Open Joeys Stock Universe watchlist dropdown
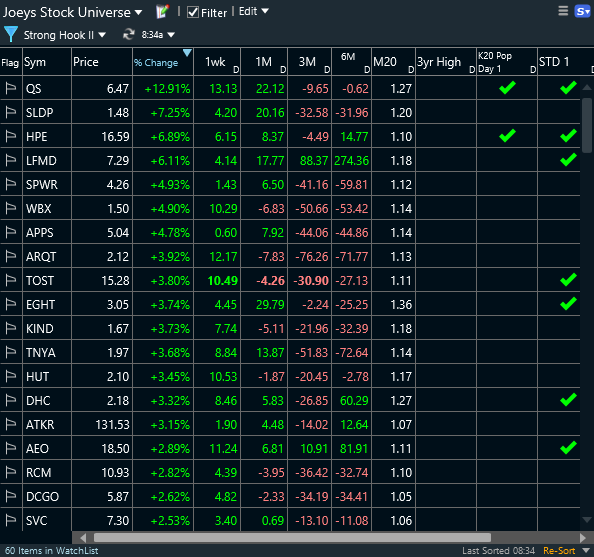594x557 pixels. click(x=72, y=13)
